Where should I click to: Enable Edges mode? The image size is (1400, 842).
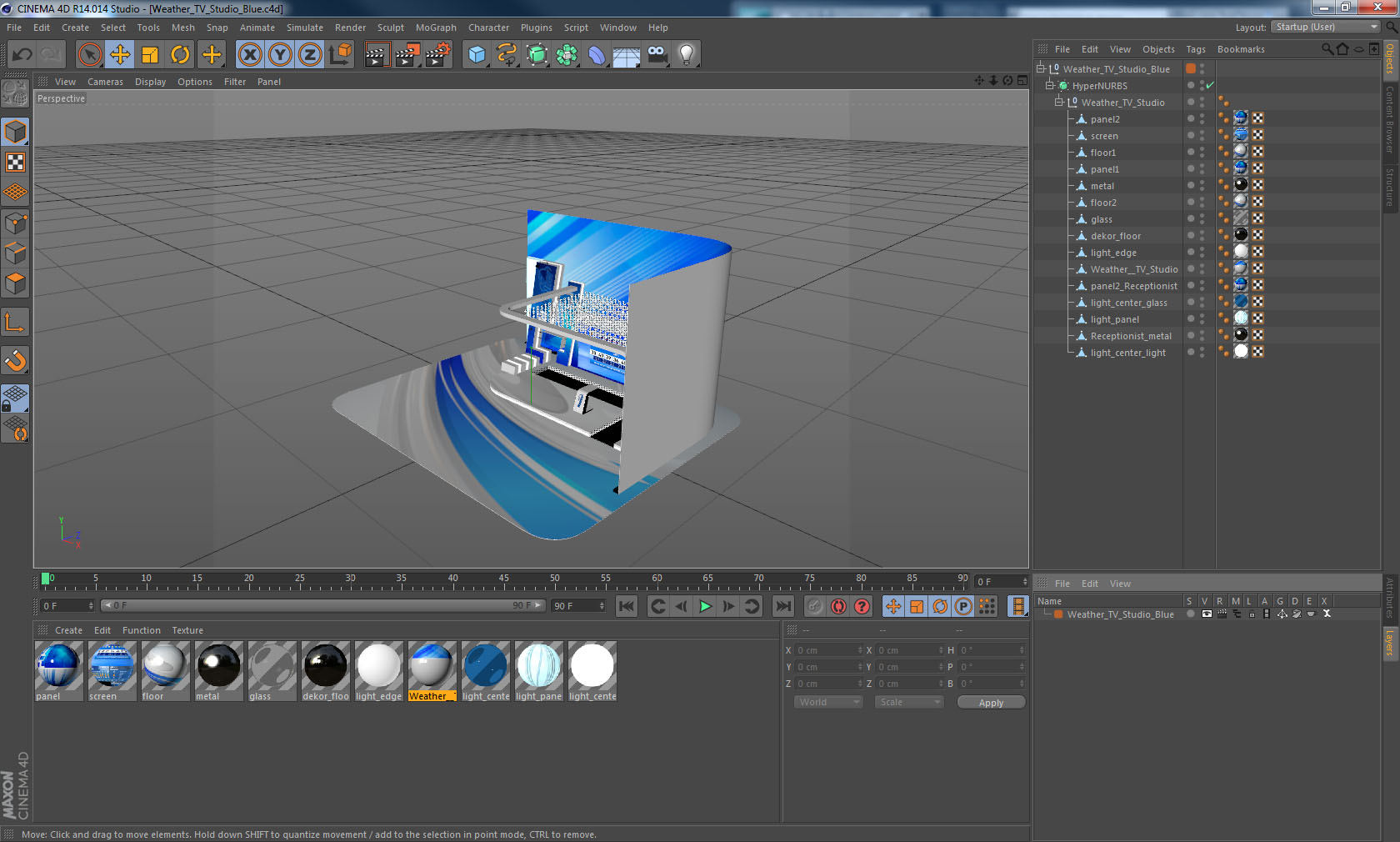point(15,253)
